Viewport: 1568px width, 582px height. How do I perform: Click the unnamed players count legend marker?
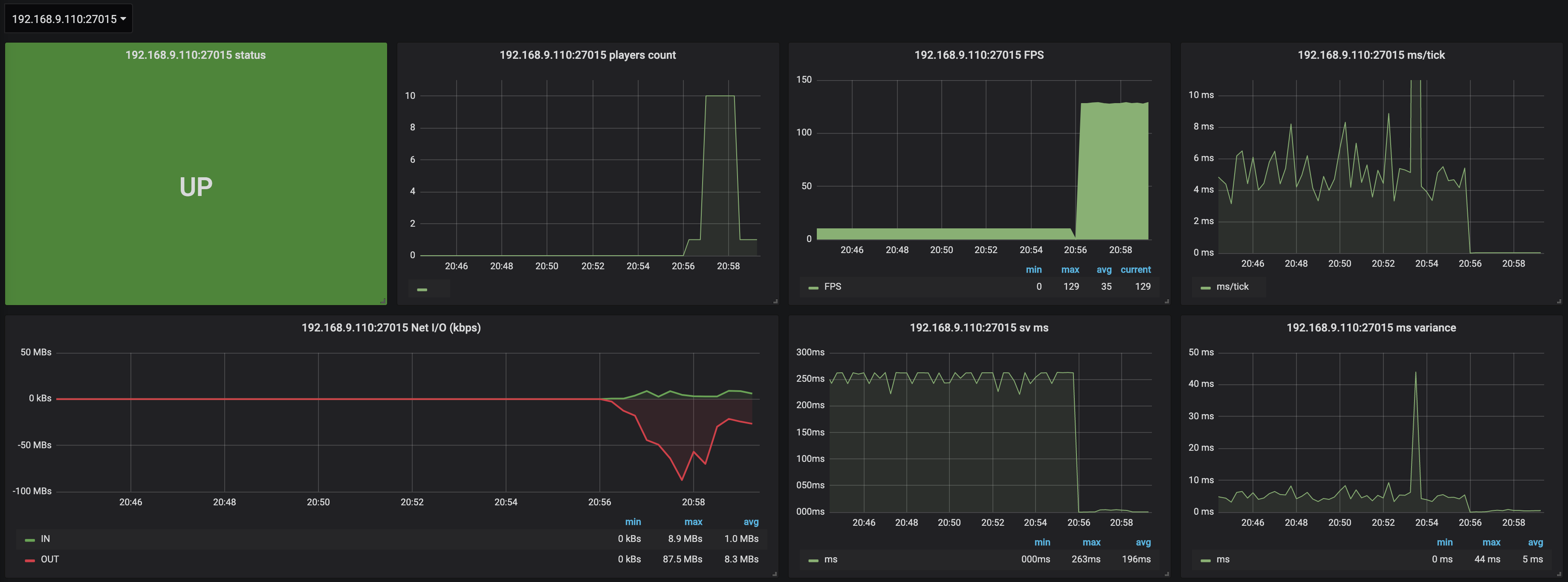coord(422,289)
